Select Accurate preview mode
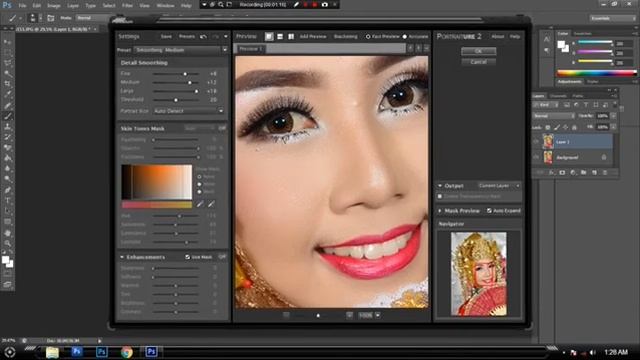 coord(405,37)
